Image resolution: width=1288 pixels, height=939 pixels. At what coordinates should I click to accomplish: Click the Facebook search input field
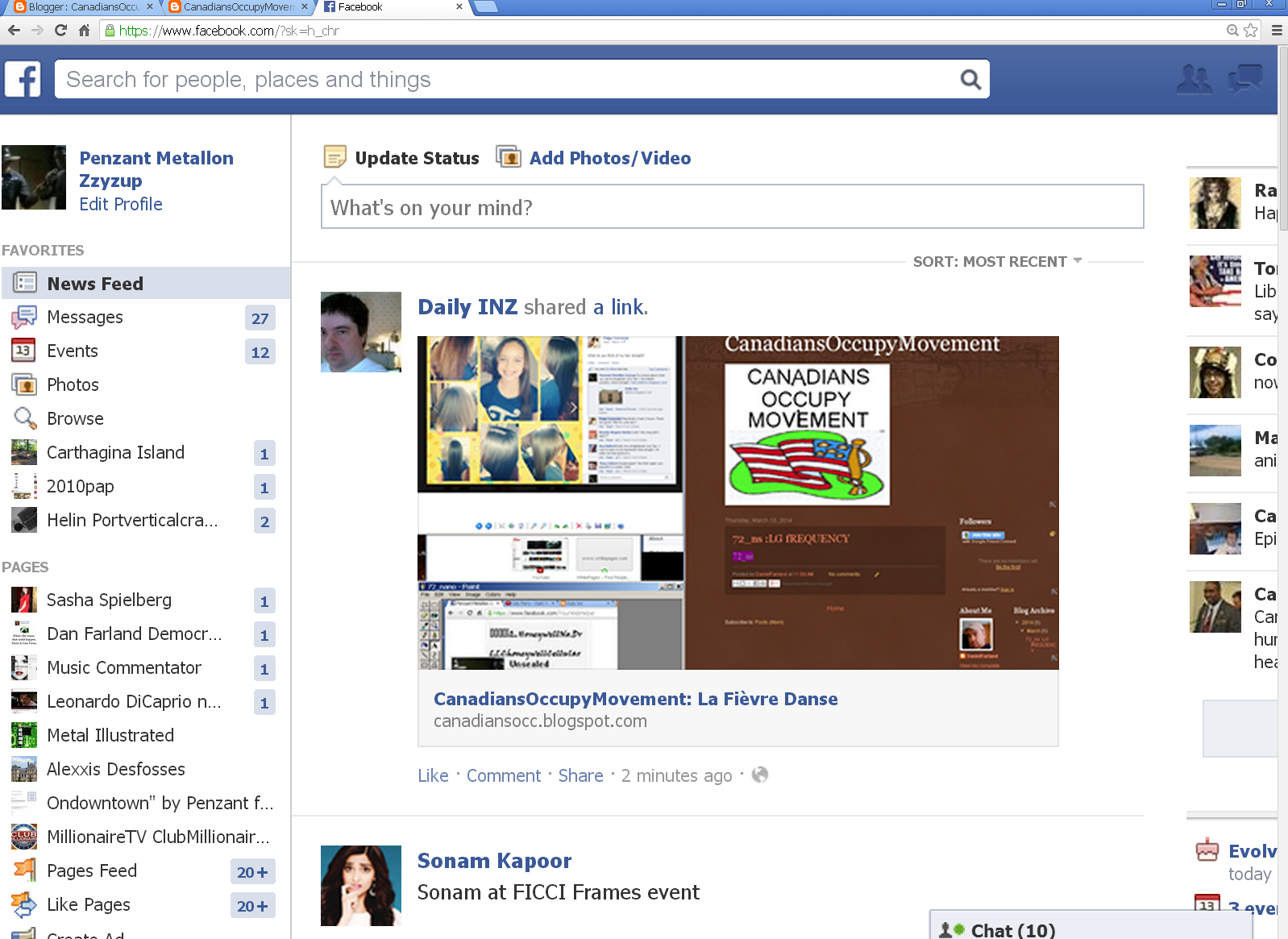(x=508, y=79)
